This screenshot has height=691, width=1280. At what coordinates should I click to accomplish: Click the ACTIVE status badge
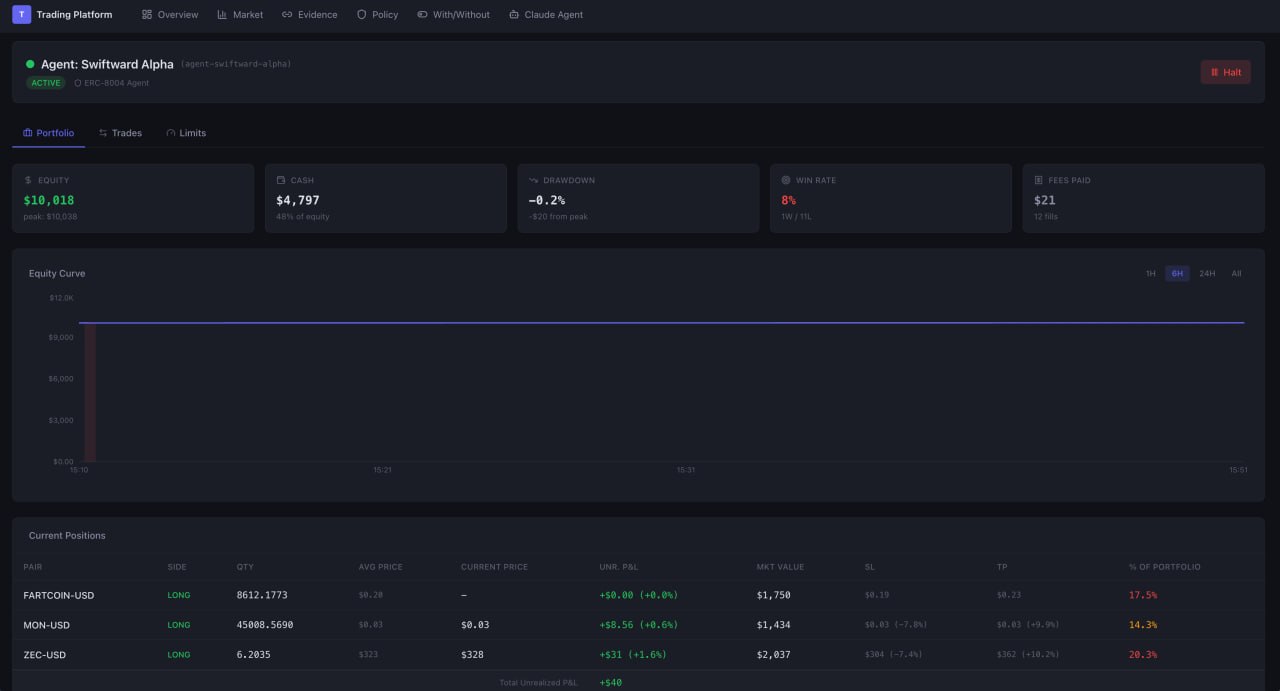click(x=46, y=82)
